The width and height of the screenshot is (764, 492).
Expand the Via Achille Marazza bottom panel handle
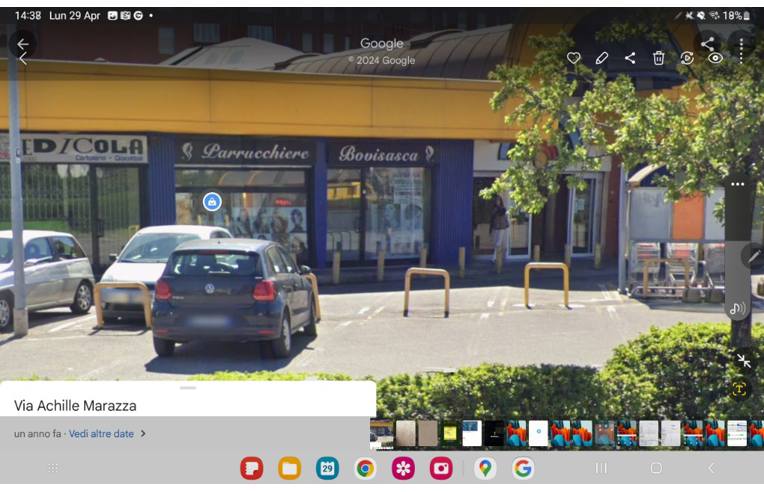(x=188, y=387)
